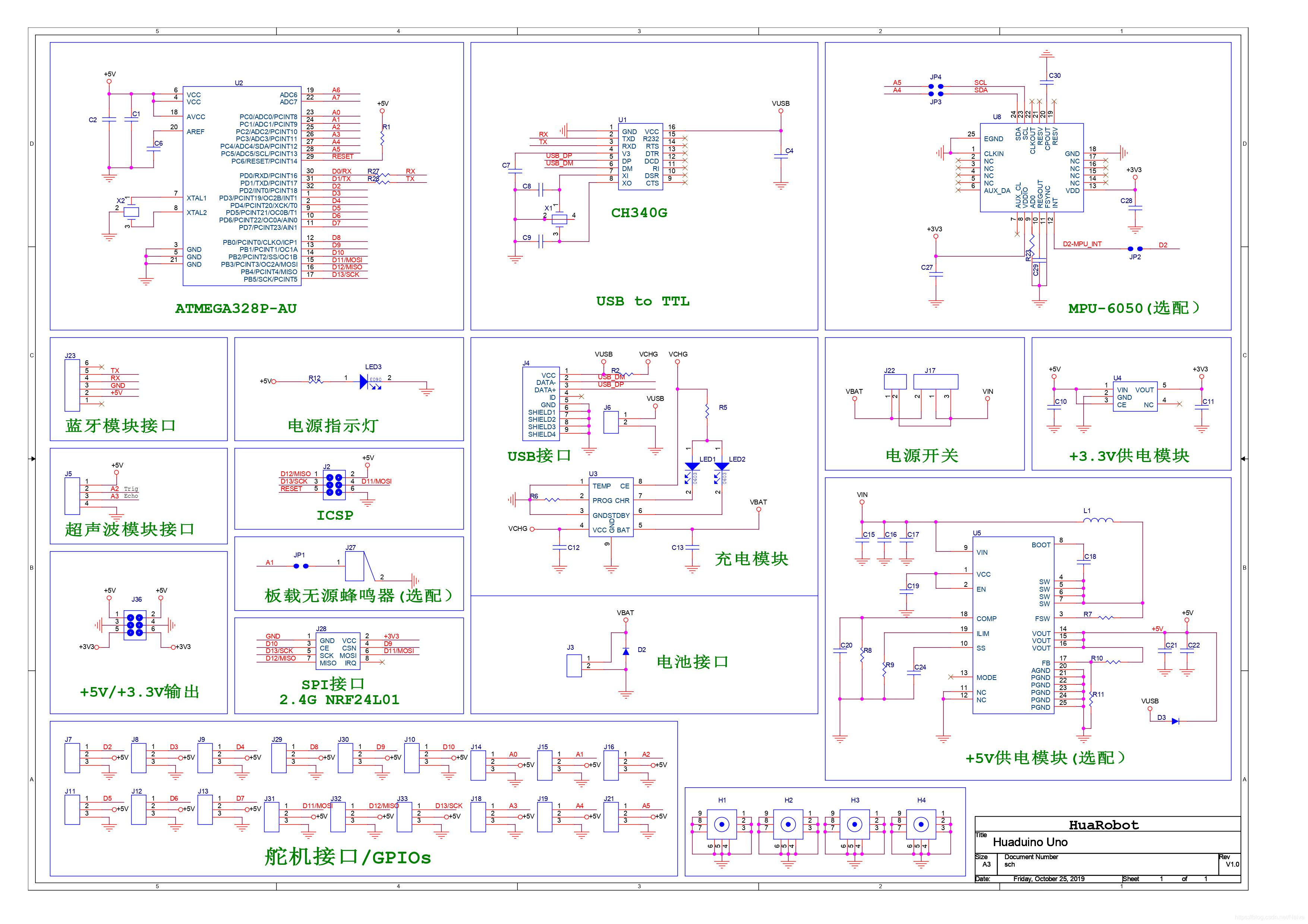The image size is (1308, 924).
Task: Click the revision value 'V1.0'
Action: [1232, 864]
